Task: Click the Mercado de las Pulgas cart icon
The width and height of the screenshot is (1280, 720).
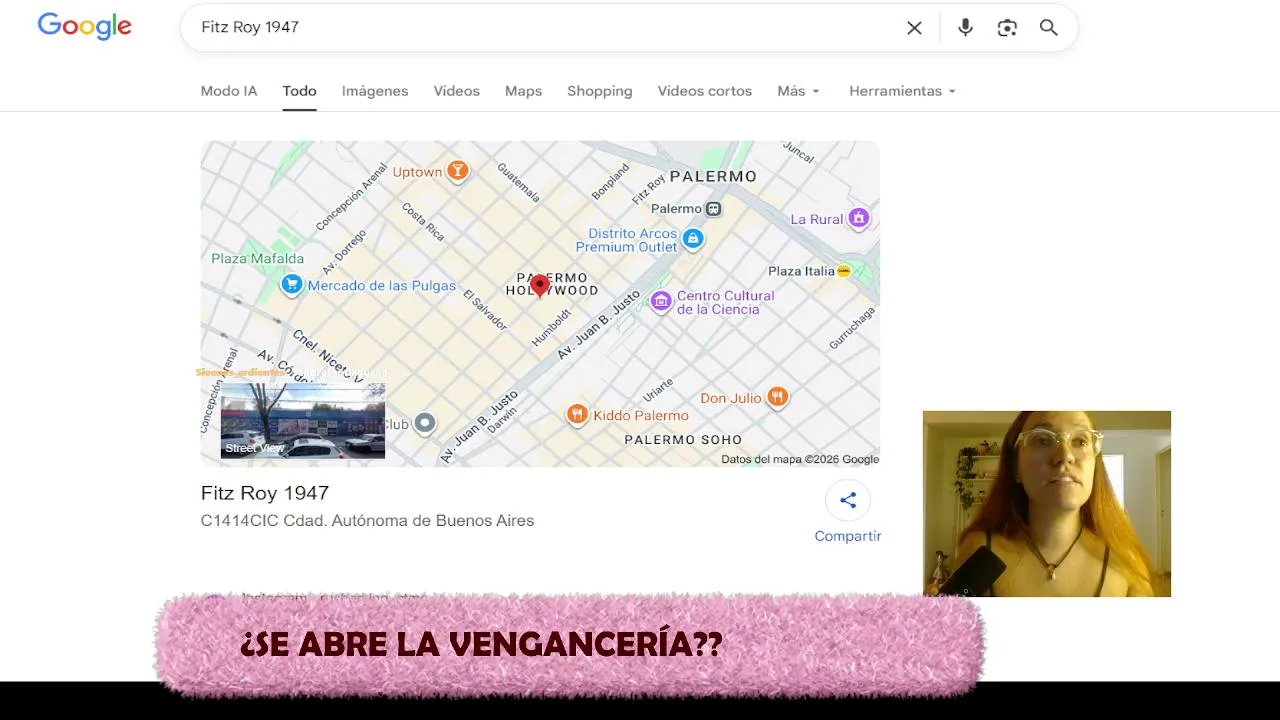Action: coord(291,285)
